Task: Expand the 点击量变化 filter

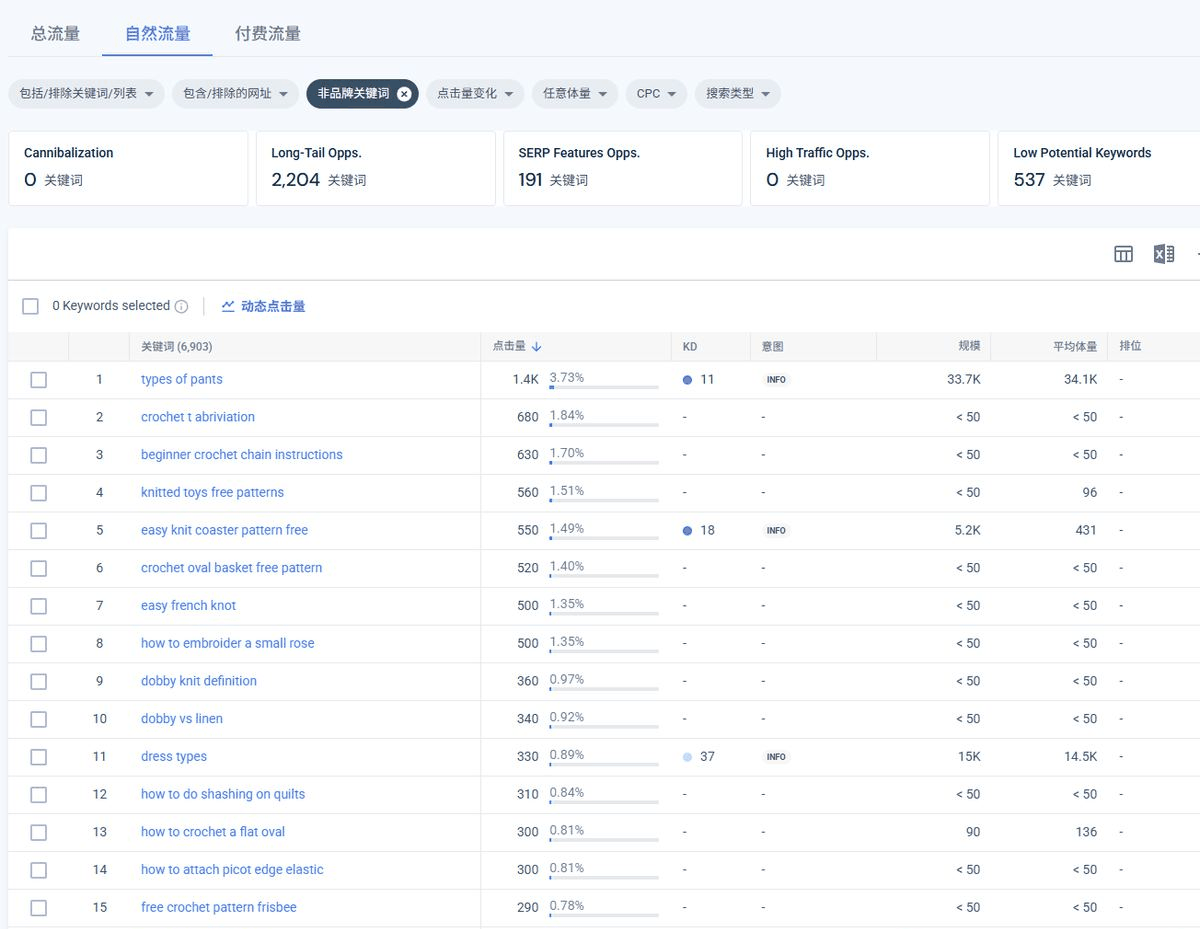Action: tap(475, 94)
